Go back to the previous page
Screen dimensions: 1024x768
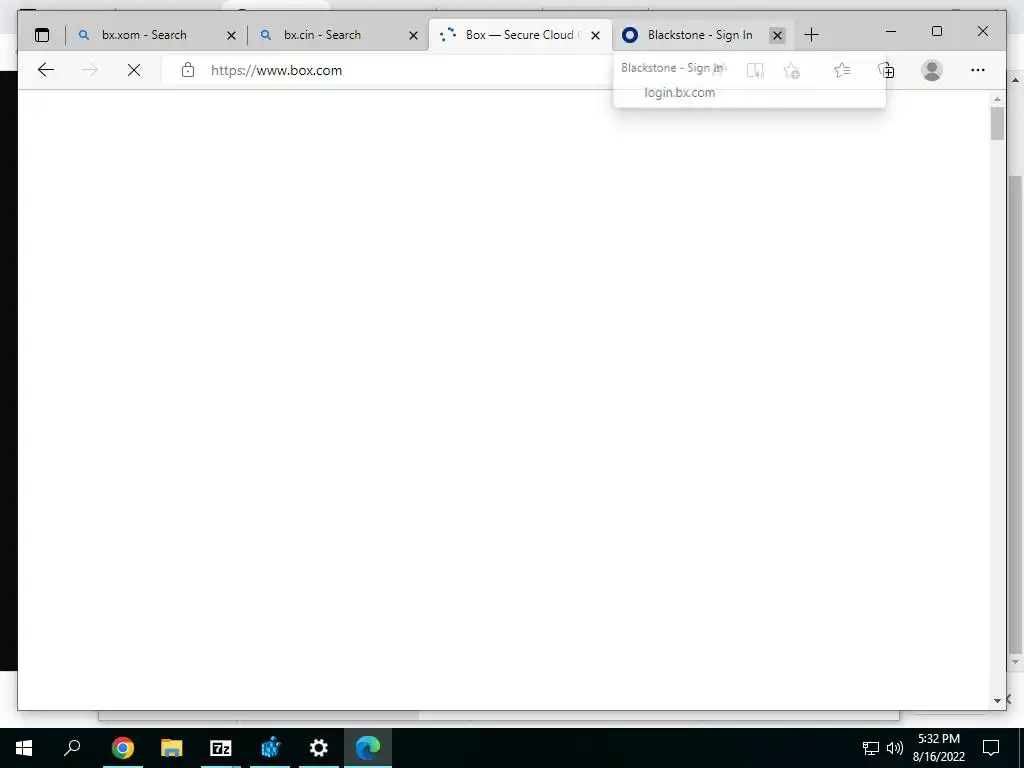coord(46,70)
